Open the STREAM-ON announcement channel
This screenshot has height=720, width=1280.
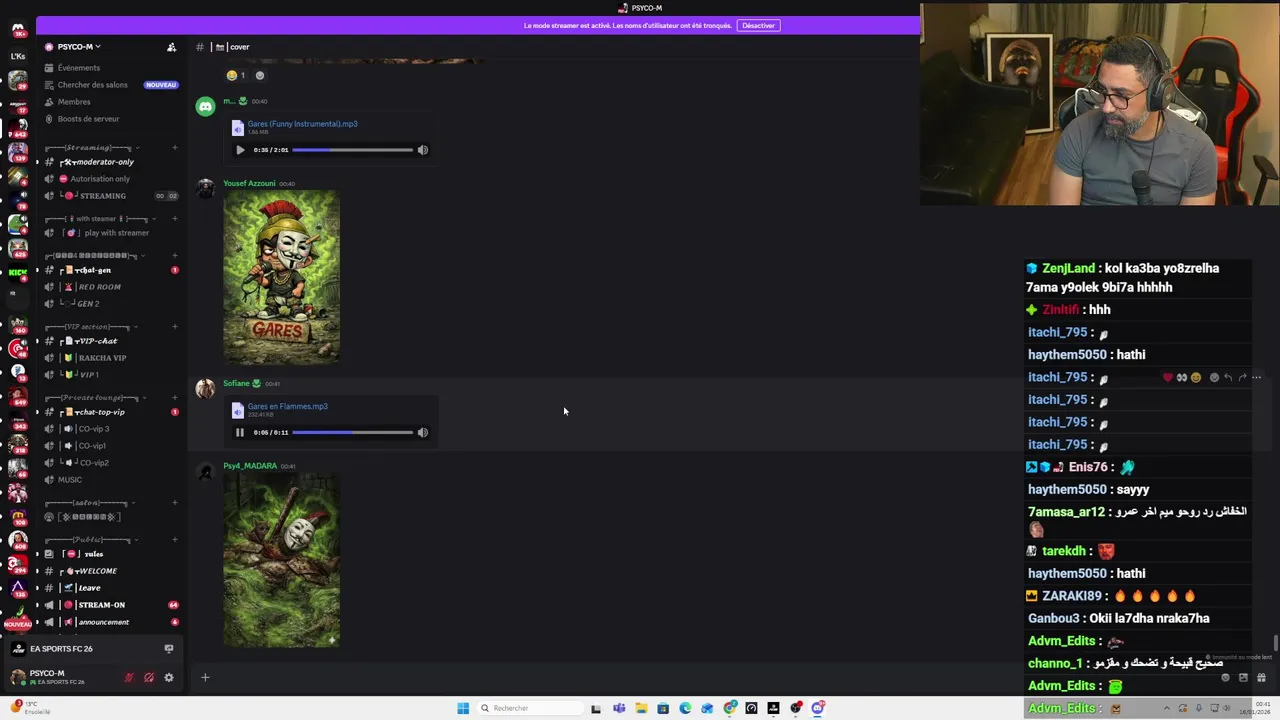[101, 605]
